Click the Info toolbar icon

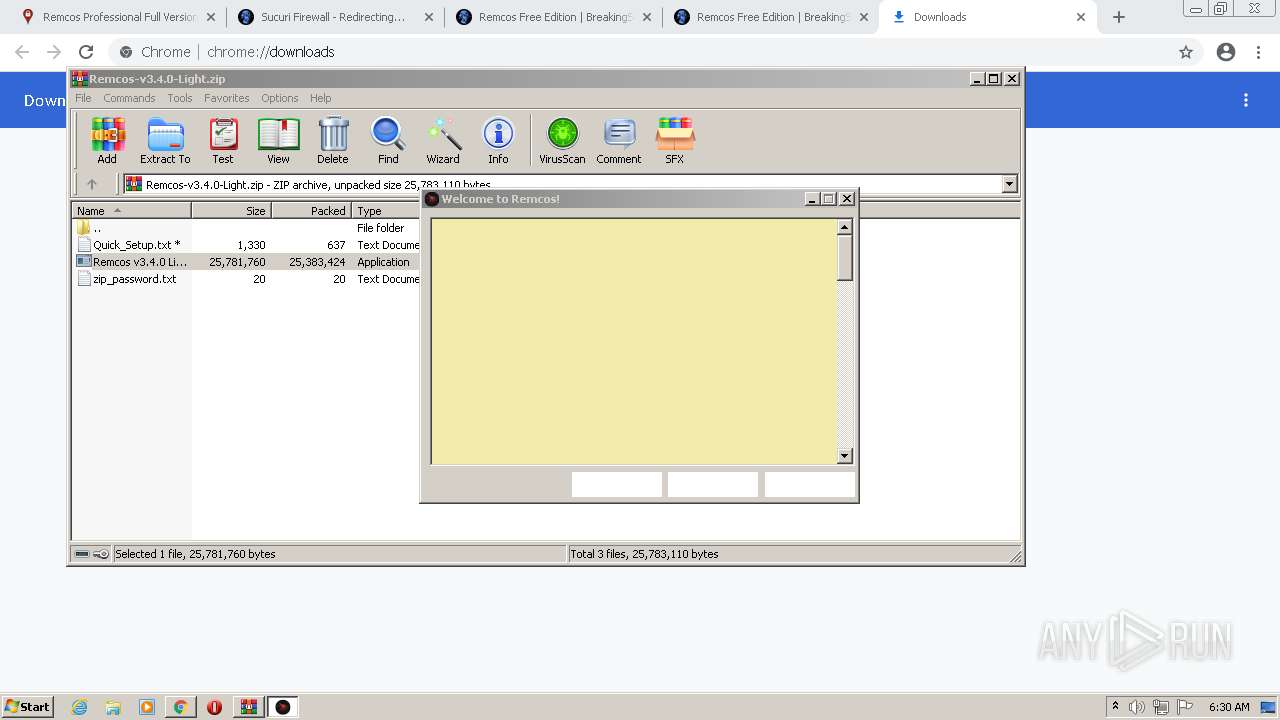498,140
